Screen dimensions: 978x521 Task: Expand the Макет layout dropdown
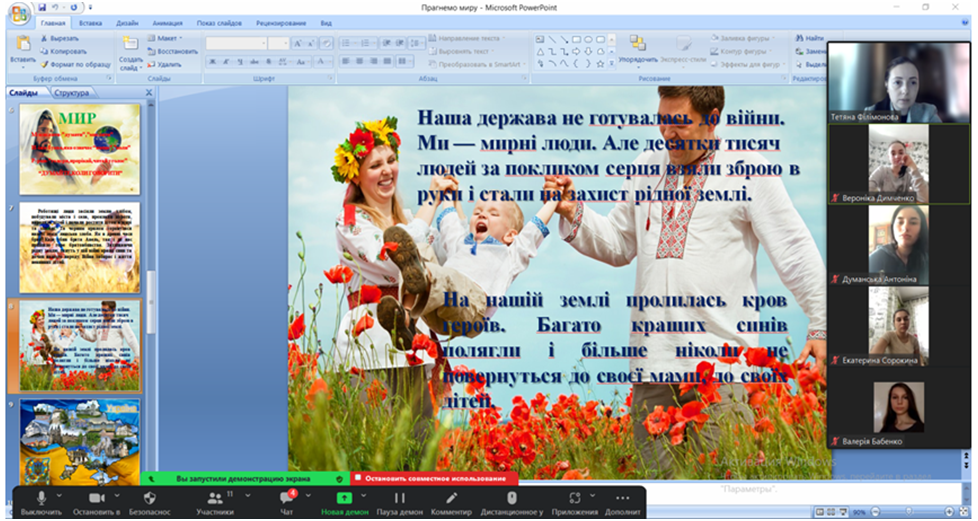click(168, 38)
